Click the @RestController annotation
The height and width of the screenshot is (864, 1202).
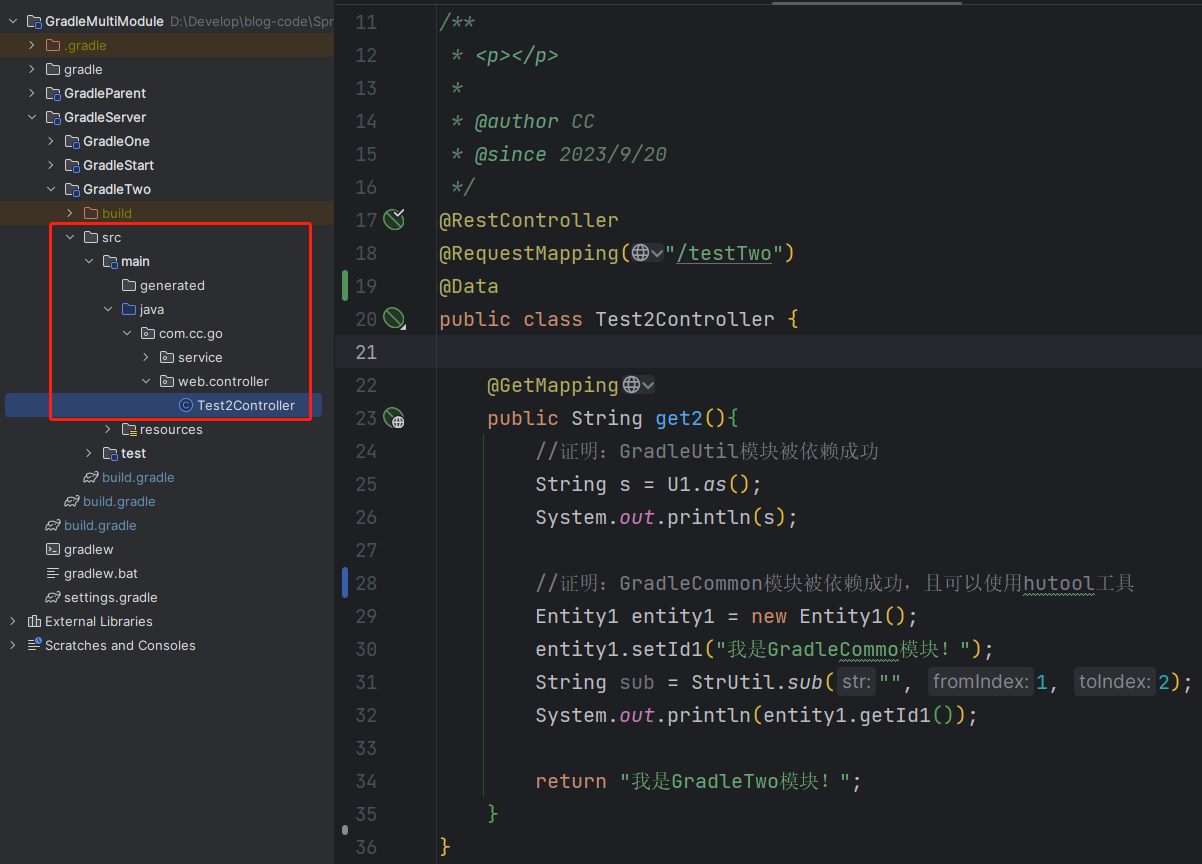(x=529, y=220)
